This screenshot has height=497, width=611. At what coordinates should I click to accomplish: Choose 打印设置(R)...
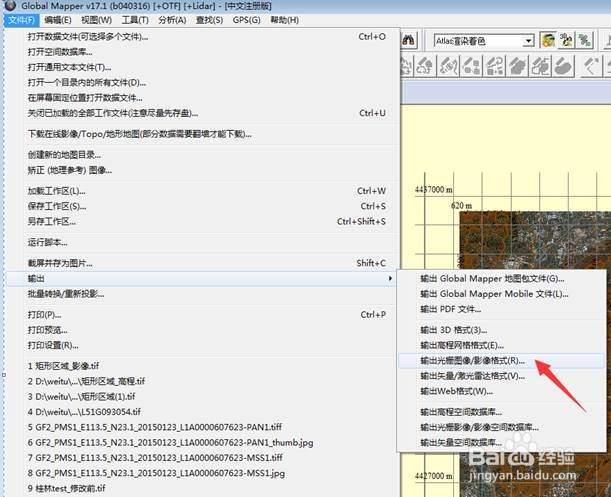tap(203, 345)
